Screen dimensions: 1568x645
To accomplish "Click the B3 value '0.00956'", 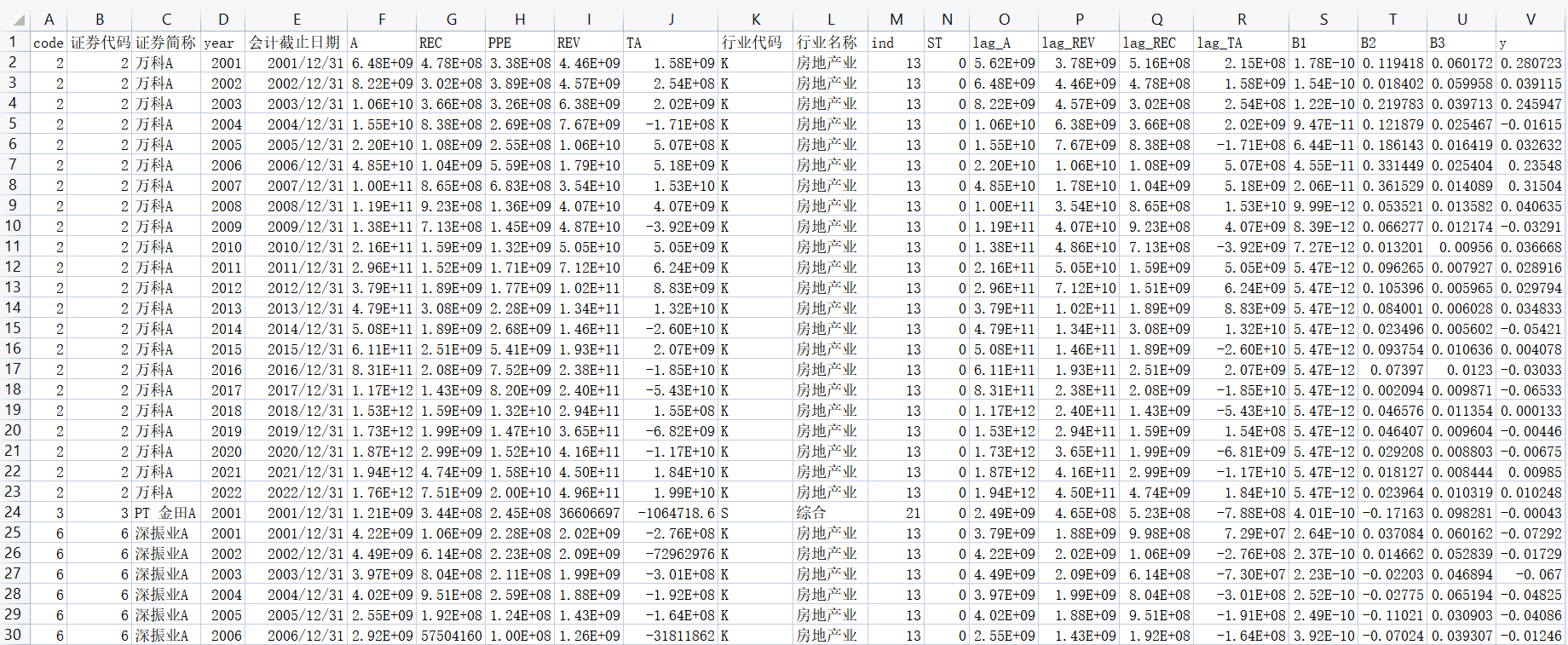I will 1461,247.
